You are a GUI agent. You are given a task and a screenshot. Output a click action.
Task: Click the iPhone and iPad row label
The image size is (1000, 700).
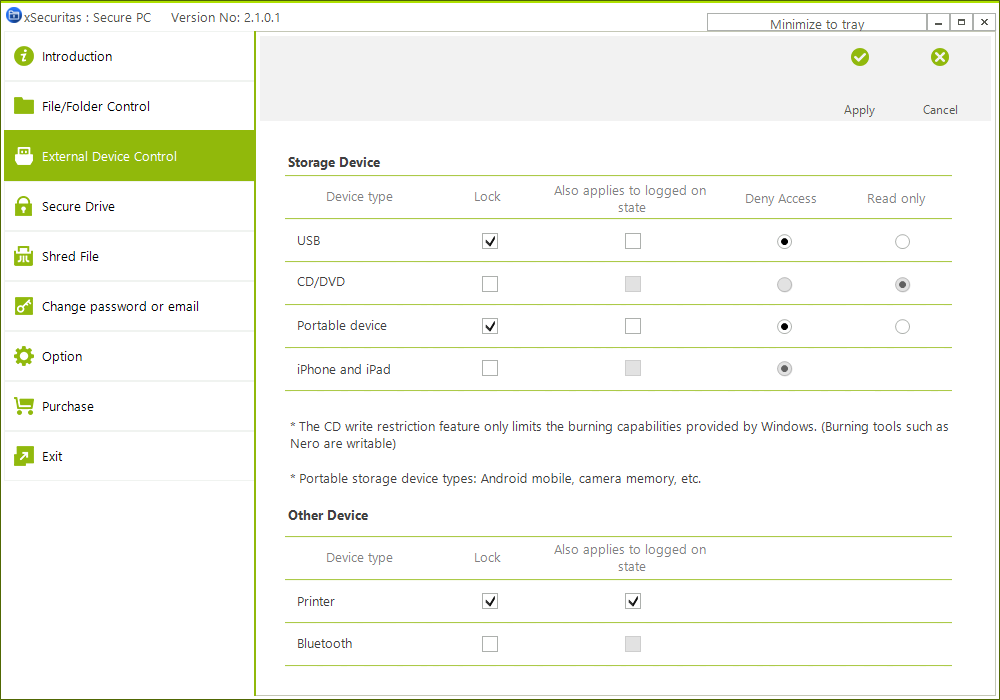click(344, 369)
